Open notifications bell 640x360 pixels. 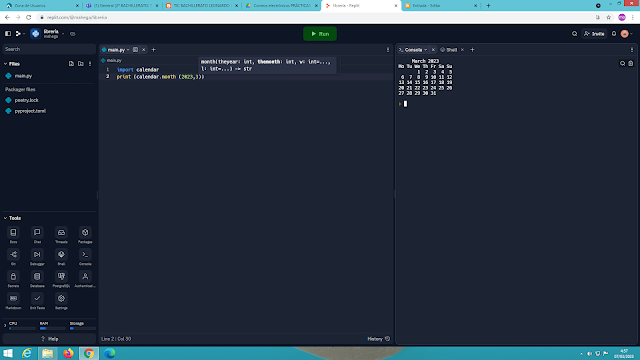pos(614,34)
